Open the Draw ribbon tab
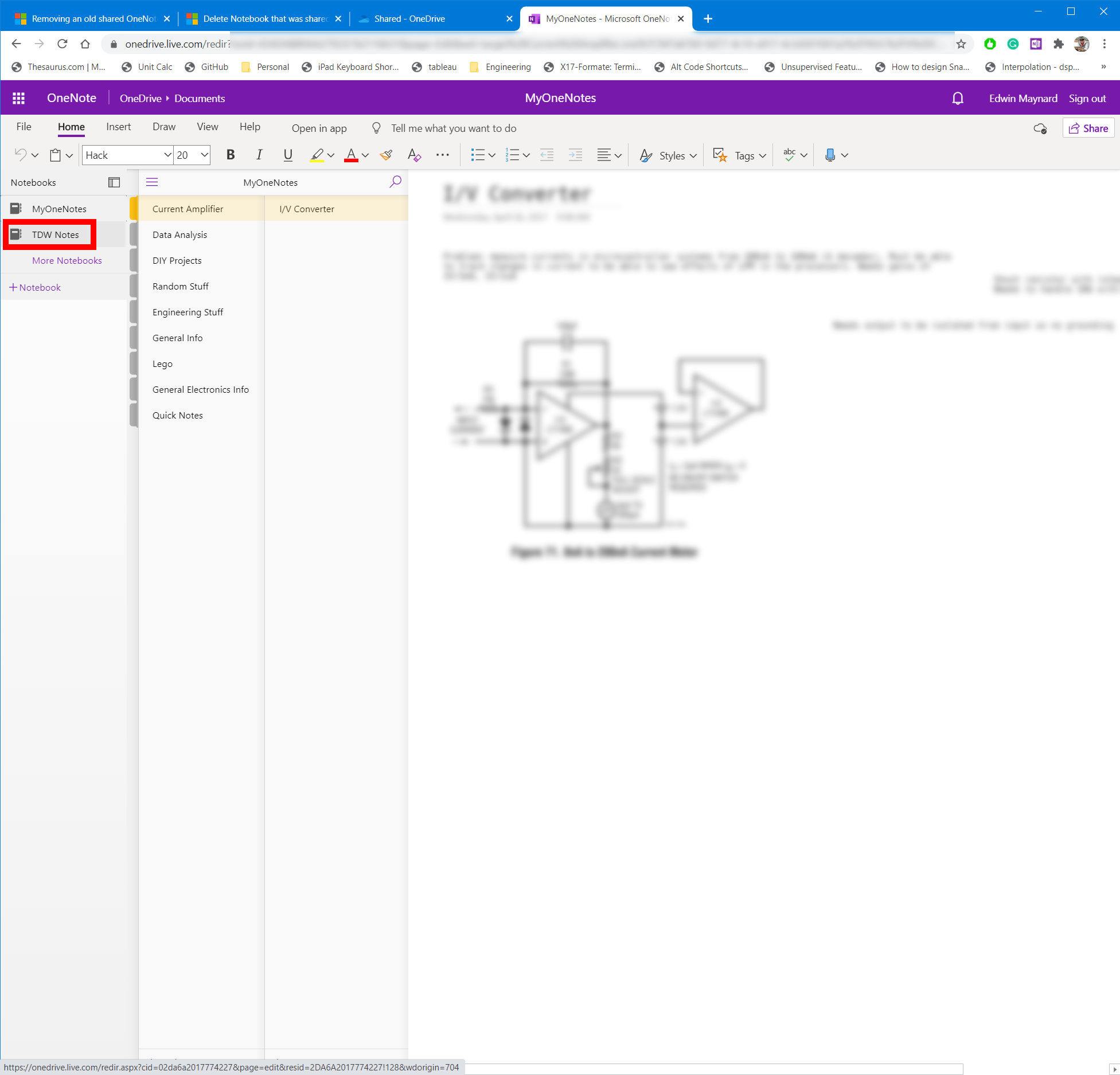 pyautogui.click(x=163, y=127)
